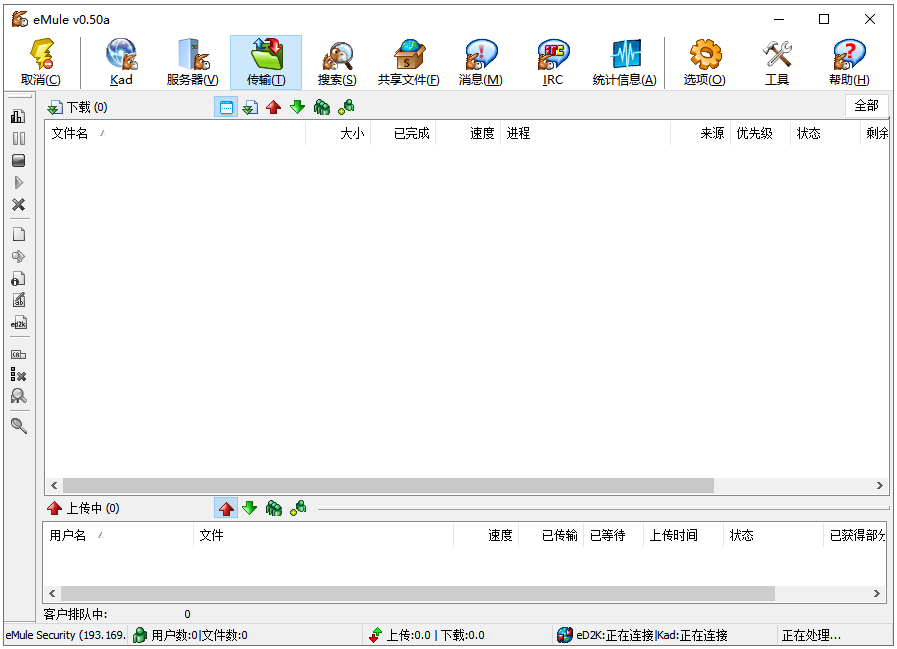Click the resume play icon in left sidebar
Image resolution: width=897 pixels, height=649 pixels.
18,183
